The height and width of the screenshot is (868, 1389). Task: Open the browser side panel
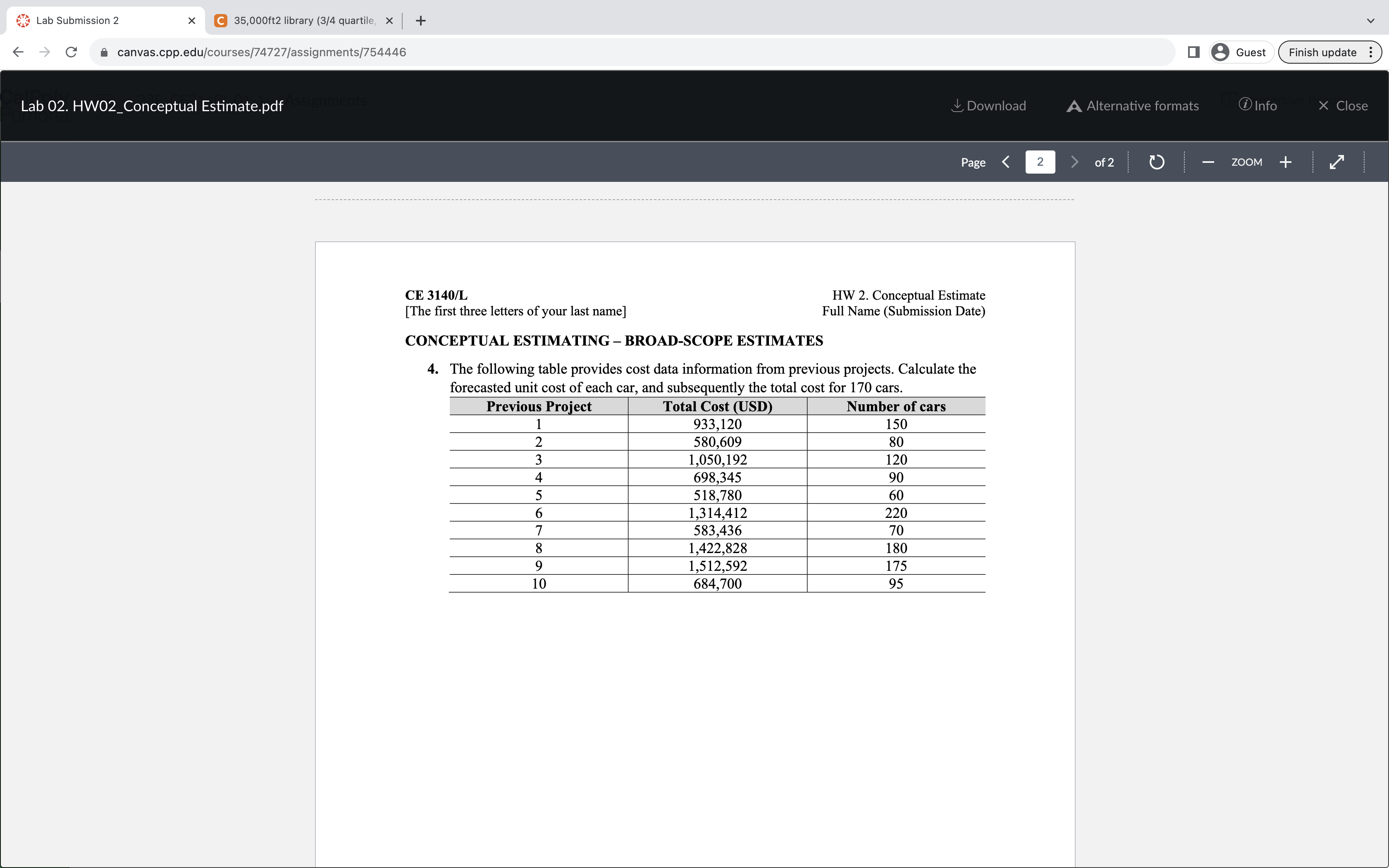[1193, 52]
